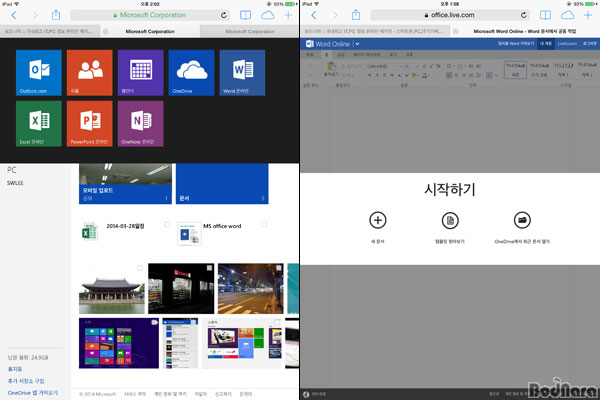Tap the office.live.com address bar
600x400 pixels.
pos(450,15)
